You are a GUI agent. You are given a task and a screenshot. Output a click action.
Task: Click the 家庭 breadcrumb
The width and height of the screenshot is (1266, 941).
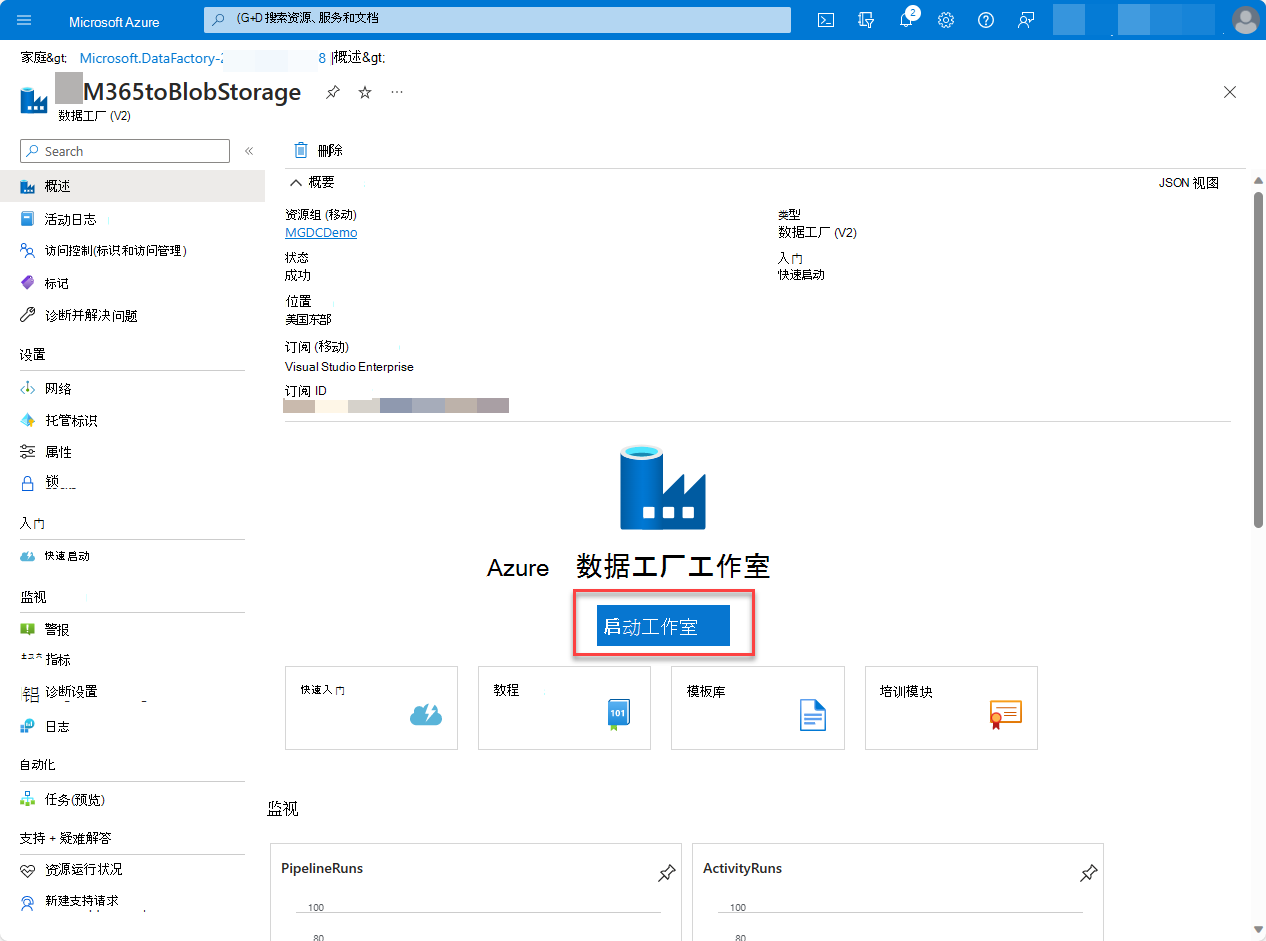[x=44, y=58]
